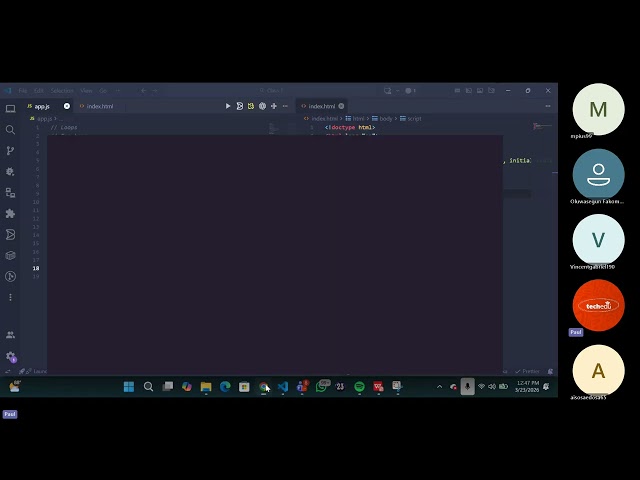This screenshot has width=640, height=480.
Task: Open more actions for the left editor group
Action: tap(285, 106)
